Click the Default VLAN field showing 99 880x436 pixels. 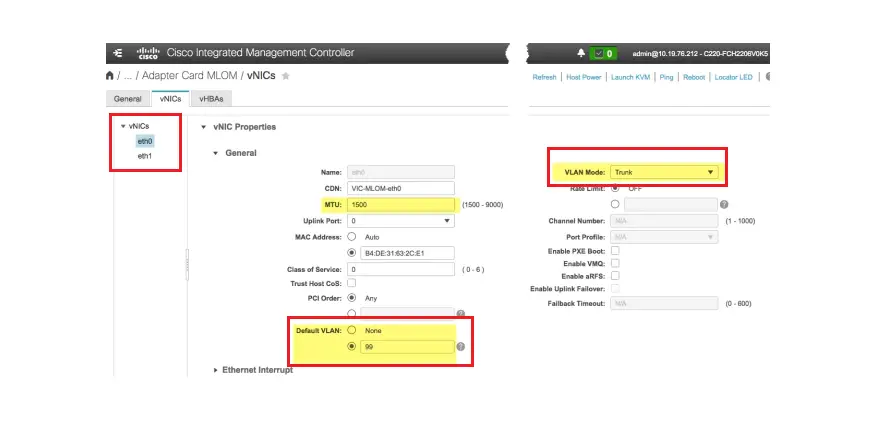[407, 347]
